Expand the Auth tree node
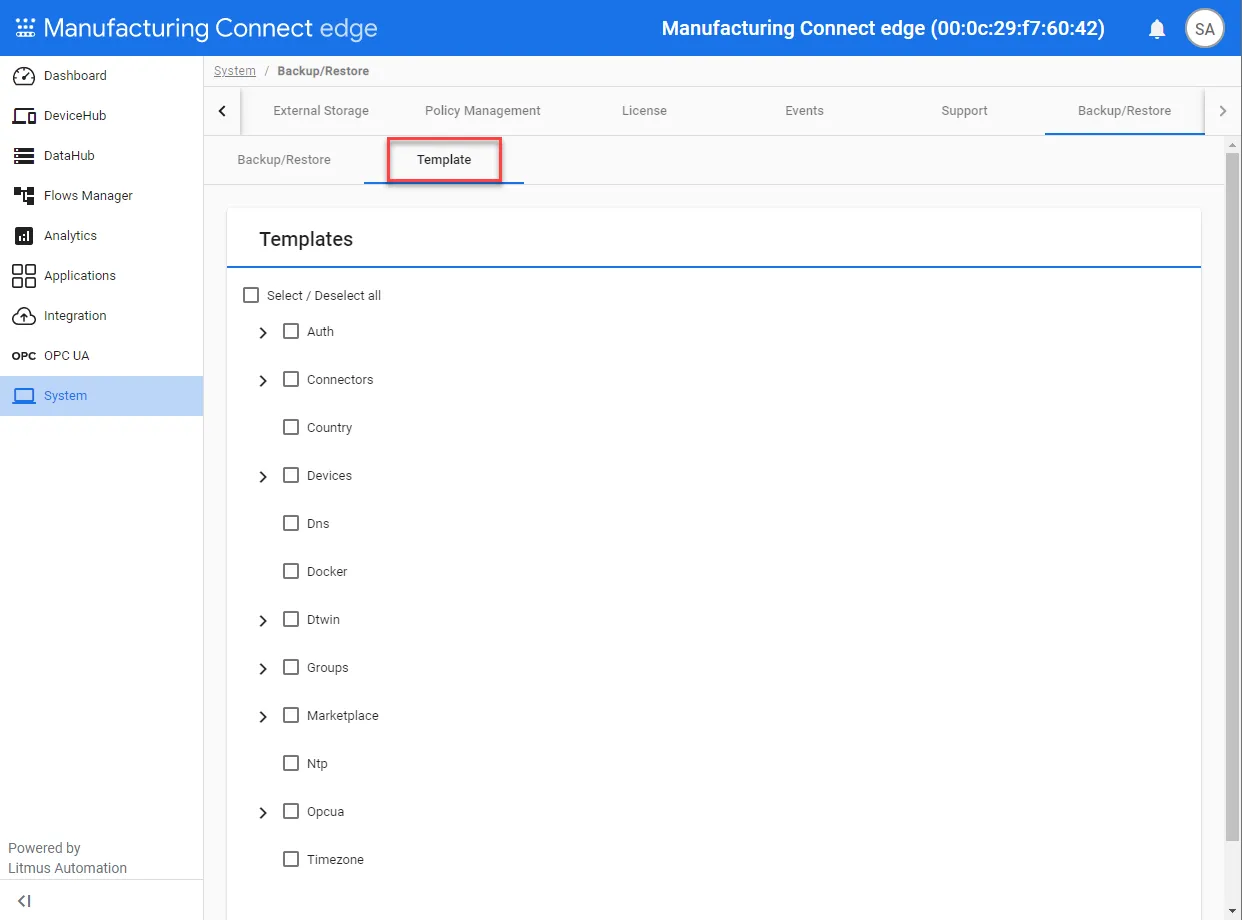 [x=263, y=333]
